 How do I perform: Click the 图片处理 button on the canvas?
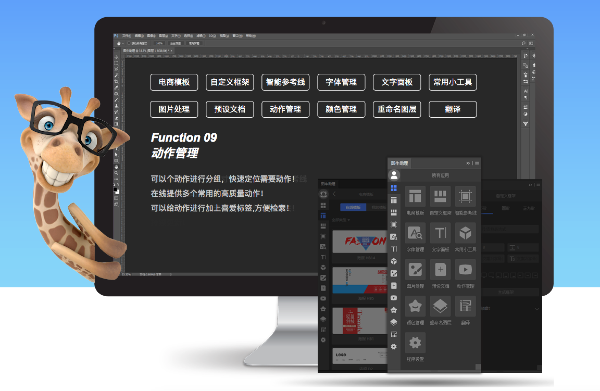tap(174, 109)
